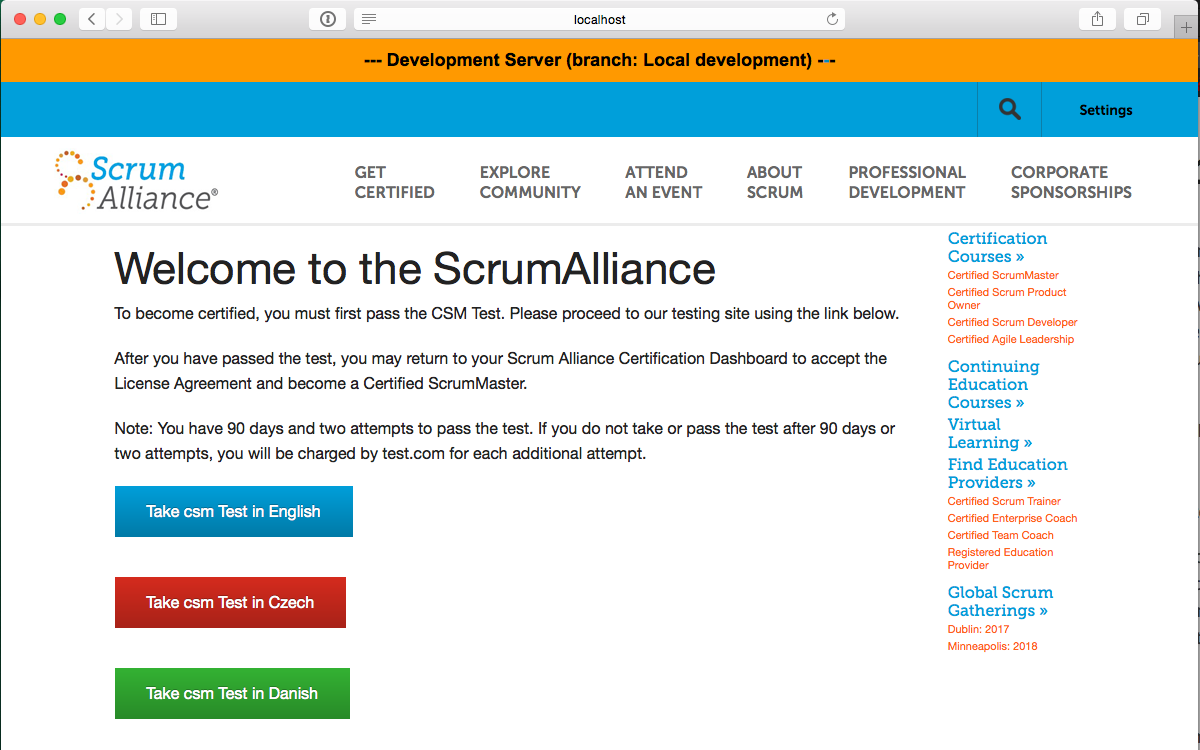Viewport: 1200px width, 750px height.
Task: Click the reader view lines icon
Action: point(369,19)
